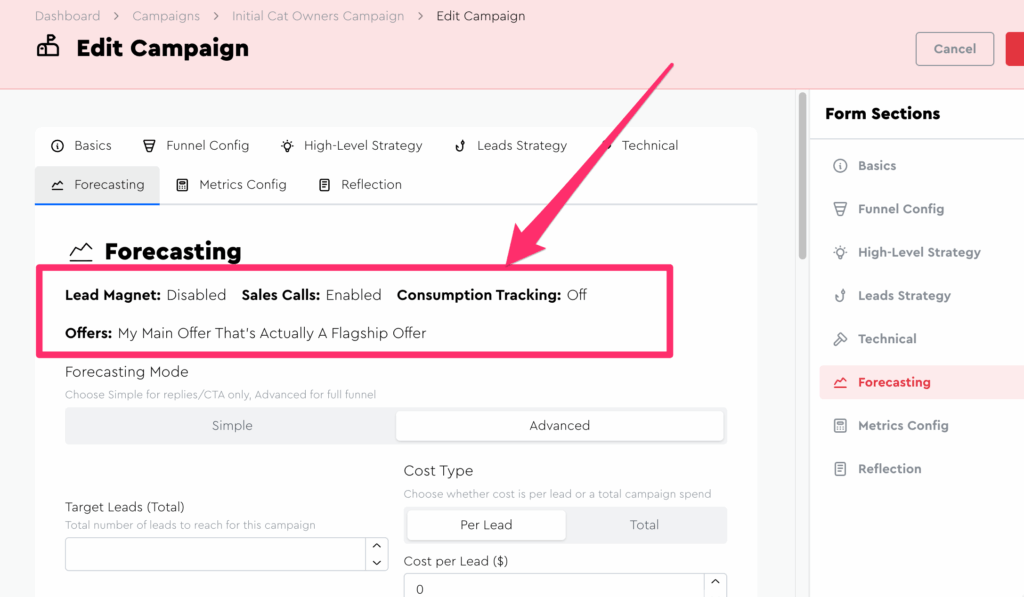Click the Funnel Config sidebar funnel icon
This screenshot has width=1024, height=597.
[840, 209]
